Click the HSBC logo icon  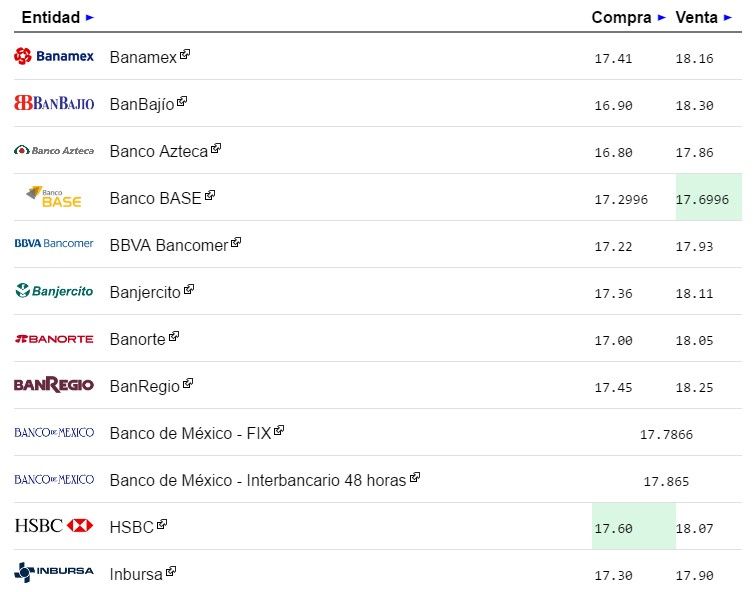(54, 525)
